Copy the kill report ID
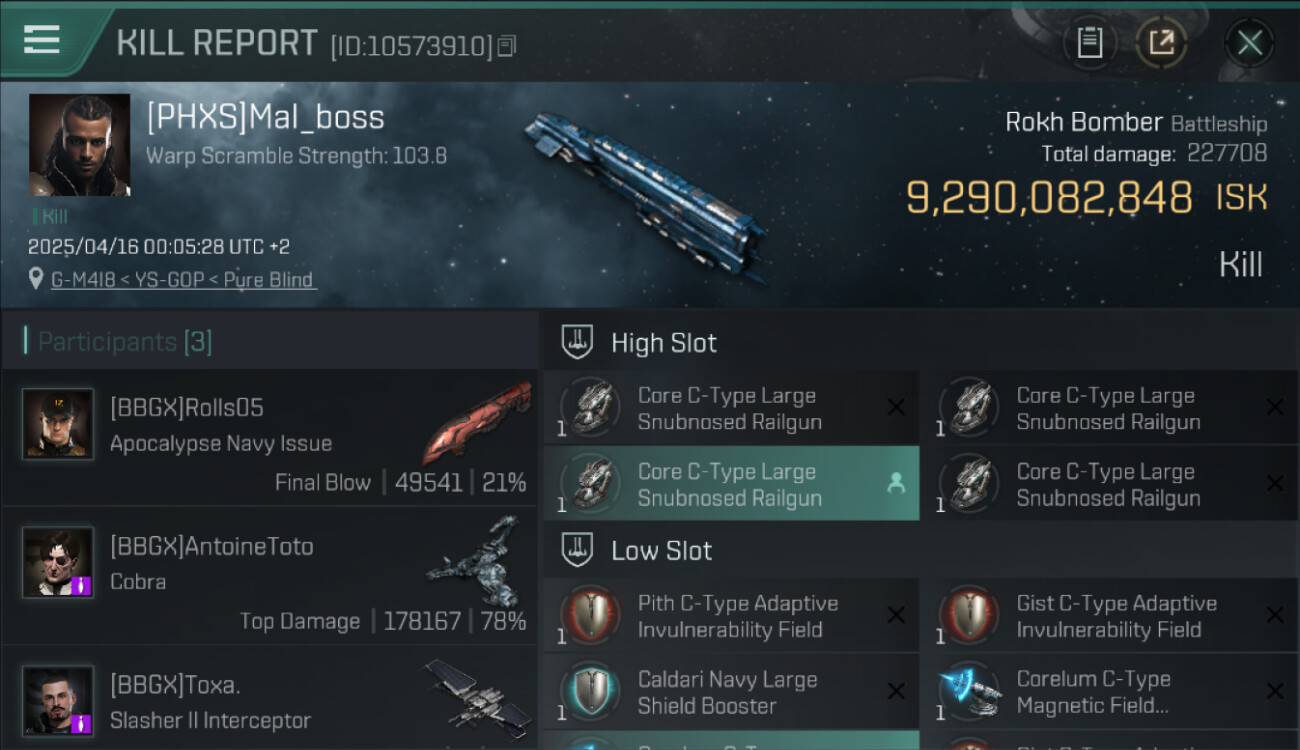 [x=507, y=46]
